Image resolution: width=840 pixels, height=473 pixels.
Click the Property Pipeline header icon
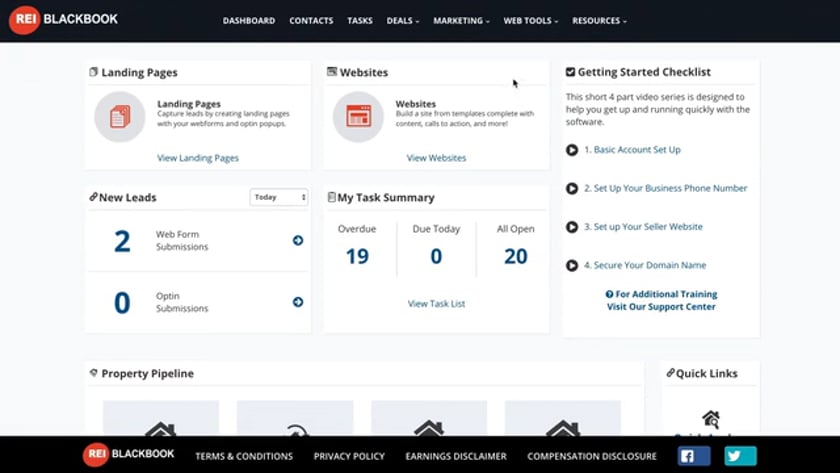(x=94, y=373)
